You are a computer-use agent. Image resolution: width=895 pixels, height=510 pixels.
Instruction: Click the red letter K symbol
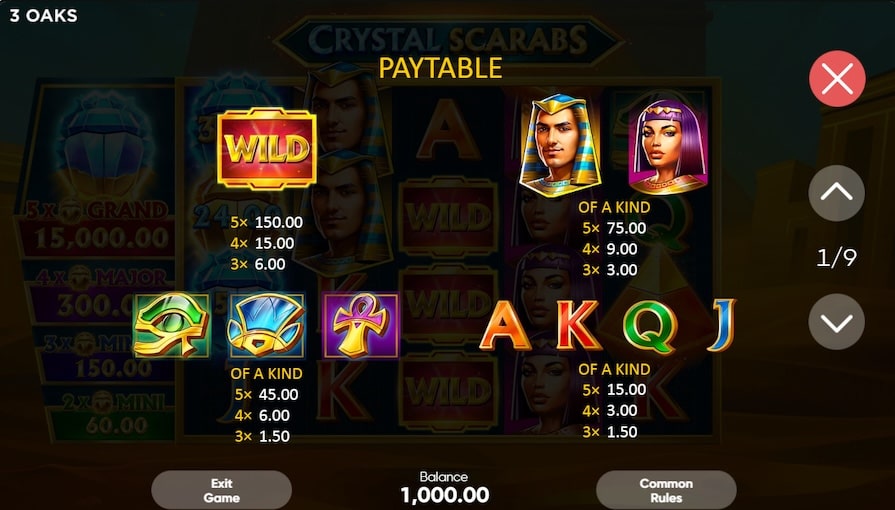(578, 325)
